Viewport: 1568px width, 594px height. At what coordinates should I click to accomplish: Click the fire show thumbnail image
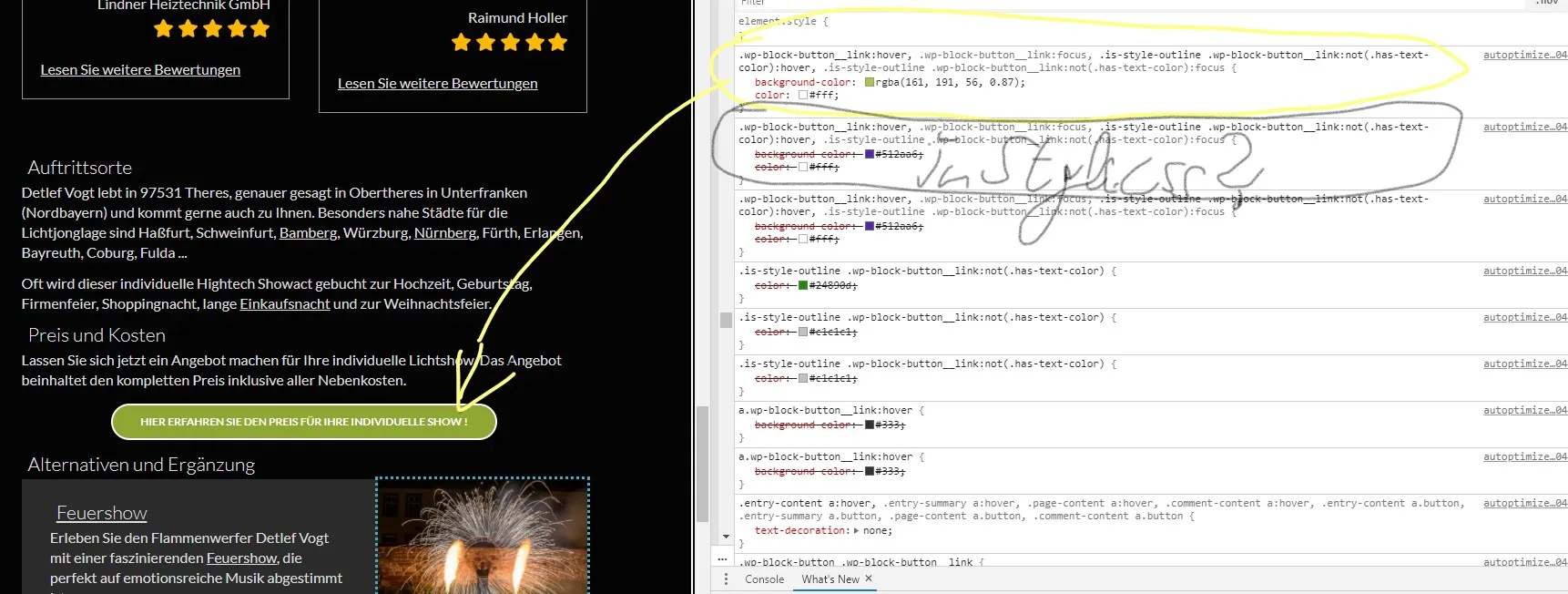(483, 538)
